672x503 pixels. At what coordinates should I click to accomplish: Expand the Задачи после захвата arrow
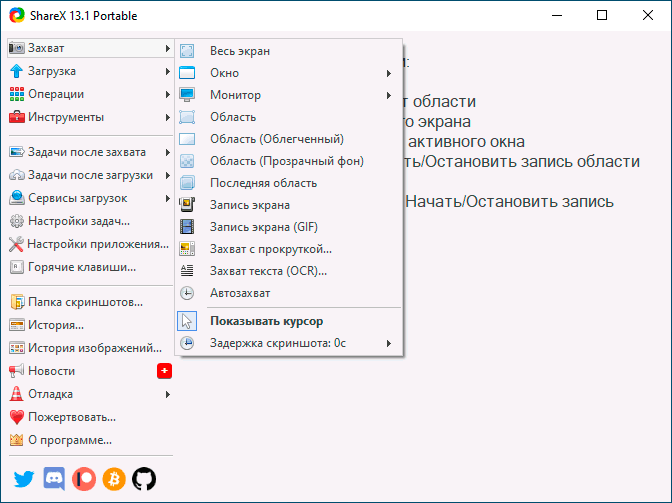168,153
